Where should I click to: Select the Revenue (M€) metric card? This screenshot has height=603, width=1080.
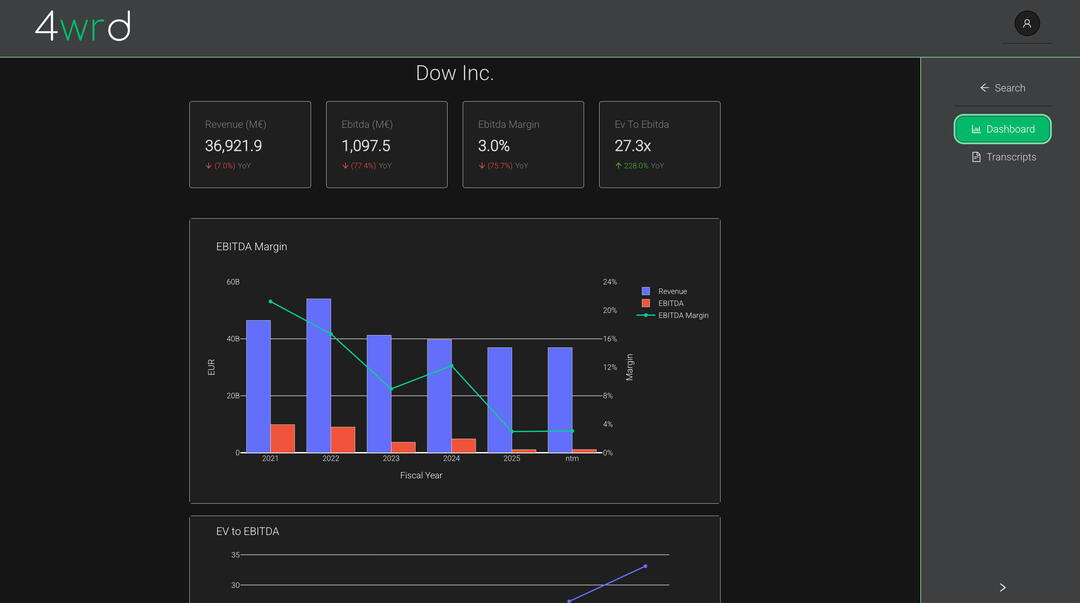(250, 144)
